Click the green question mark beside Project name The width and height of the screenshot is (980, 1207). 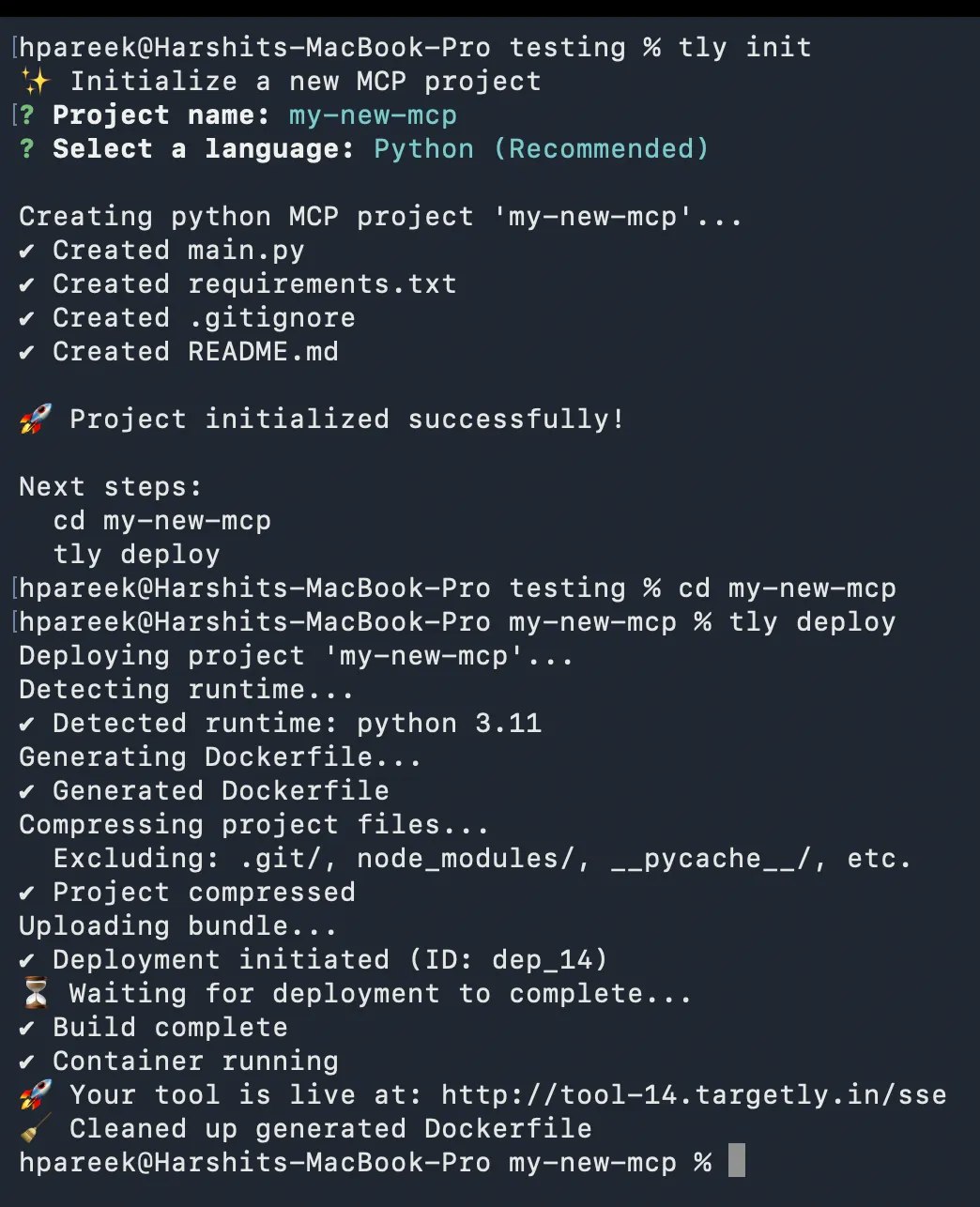click(x=27, y=115)
